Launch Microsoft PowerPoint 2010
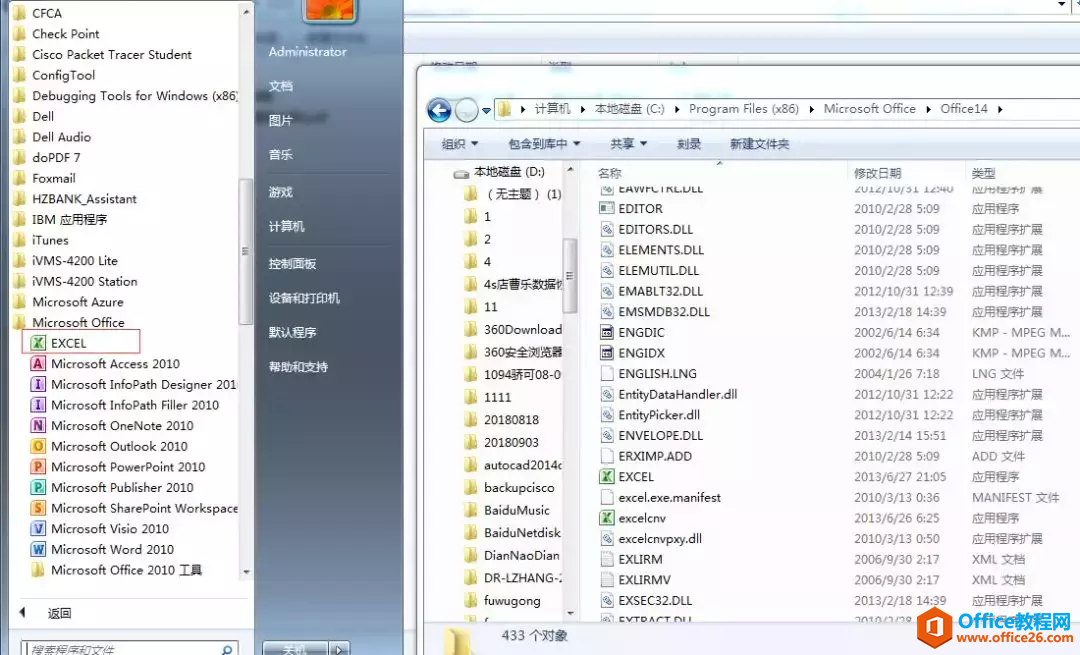 (118, 466)
